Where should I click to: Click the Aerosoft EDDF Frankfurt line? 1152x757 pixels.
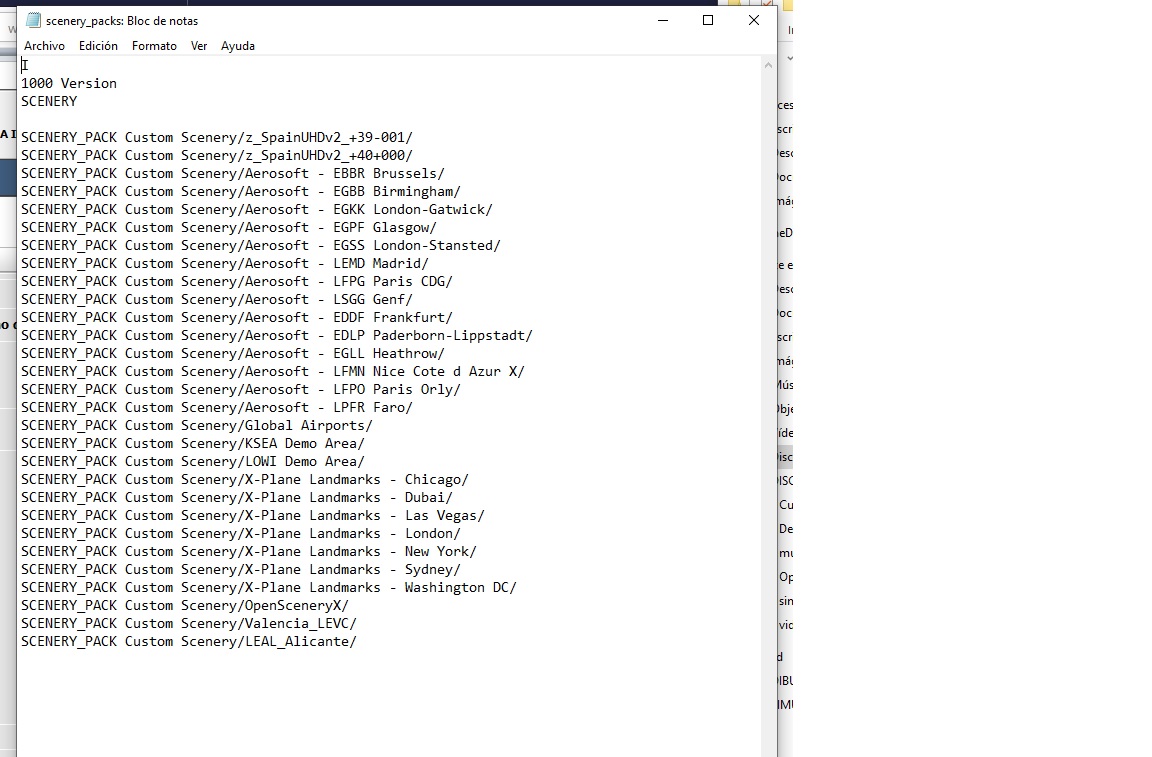[237, 317]
